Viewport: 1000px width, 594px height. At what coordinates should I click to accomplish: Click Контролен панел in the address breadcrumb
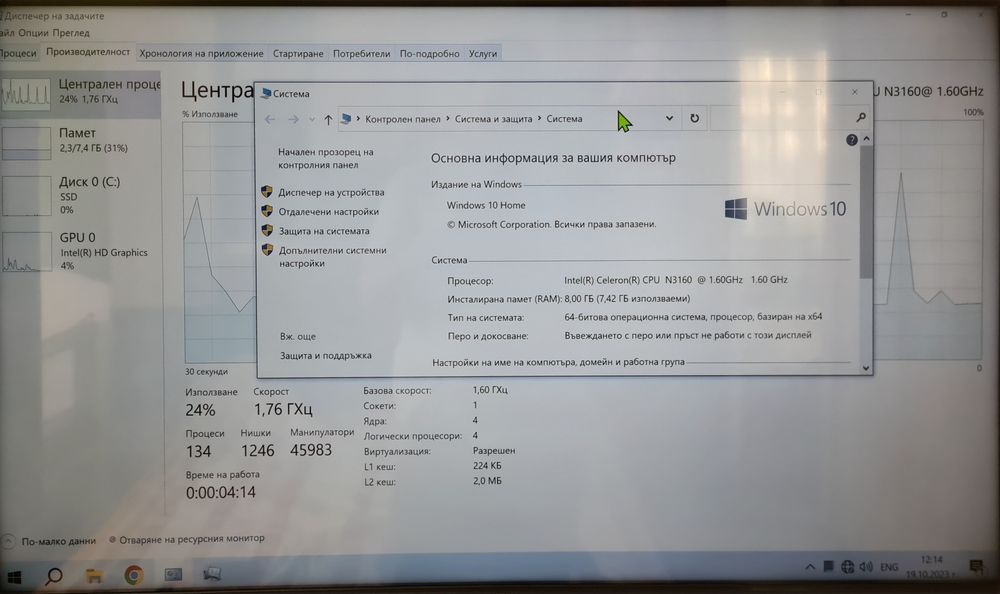[x=402, y=119]
